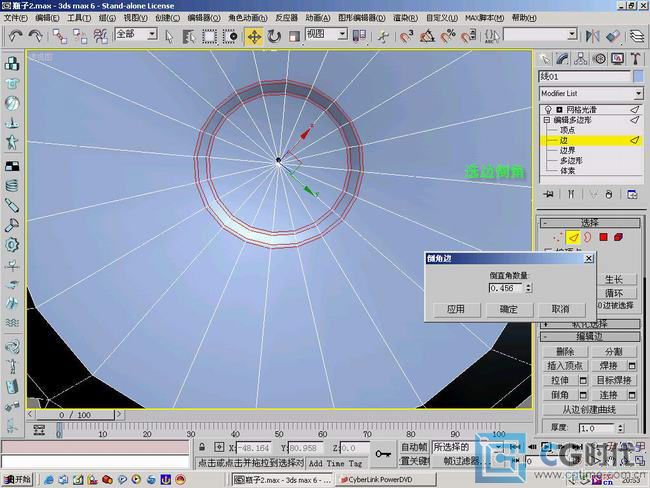Select 顶点 sub-object level in stack
650x488 pixels.
(567, 130)
